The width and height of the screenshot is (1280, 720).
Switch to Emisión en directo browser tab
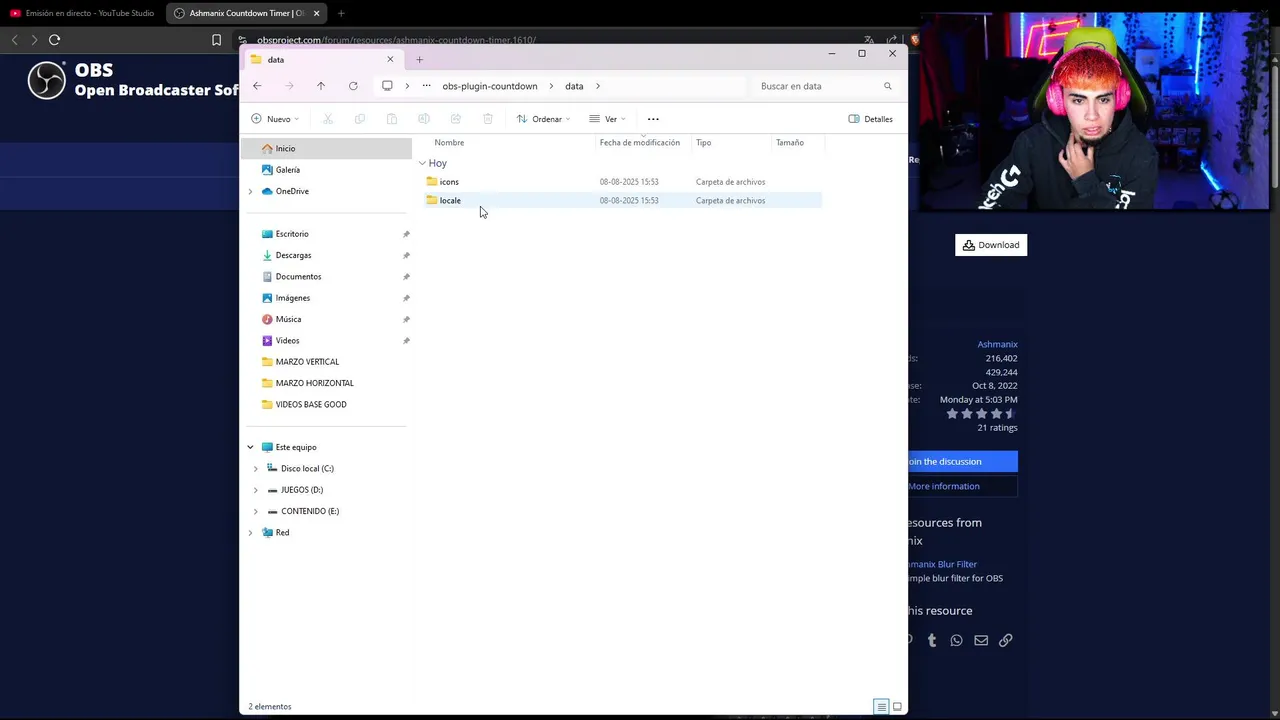pyautogui.click(x=82, y=13)
